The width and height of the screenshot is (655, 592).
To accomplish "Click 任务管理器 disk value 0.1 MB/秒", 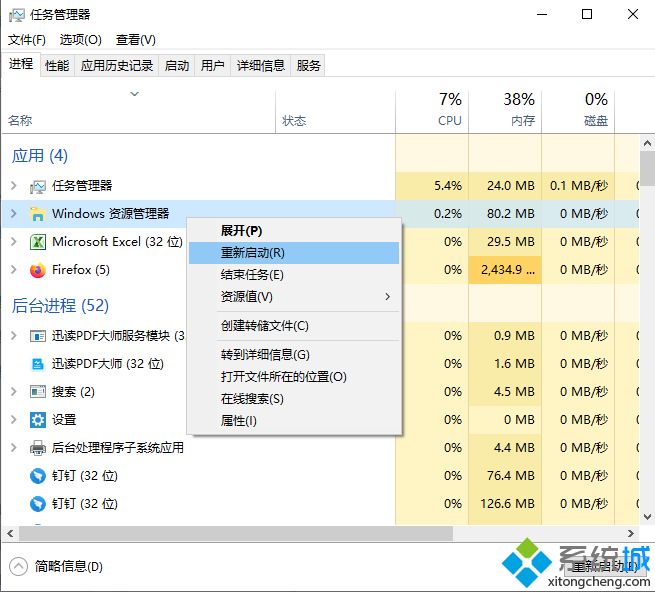I will click(579, 185).
